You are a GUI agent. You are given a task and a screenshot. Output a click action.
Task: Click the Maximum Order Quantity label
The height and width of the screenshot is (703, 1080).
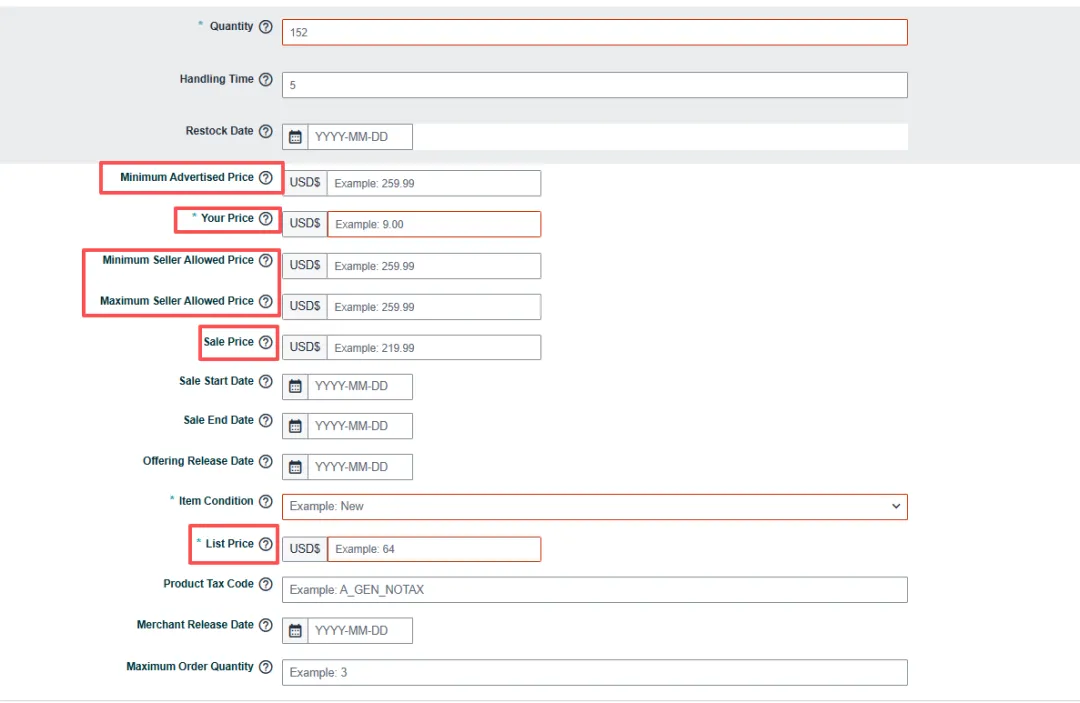(189, 667)
